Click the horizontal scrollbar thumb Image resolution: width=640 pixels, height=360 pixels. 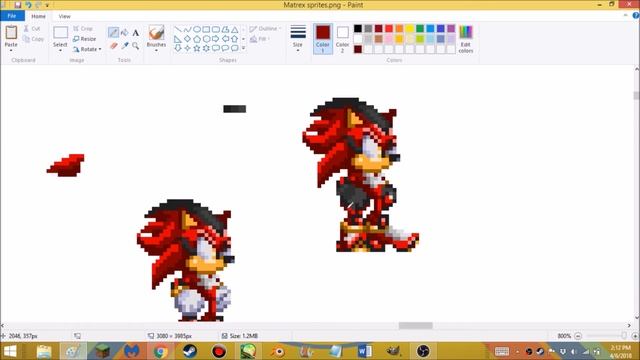coord(416,325)
